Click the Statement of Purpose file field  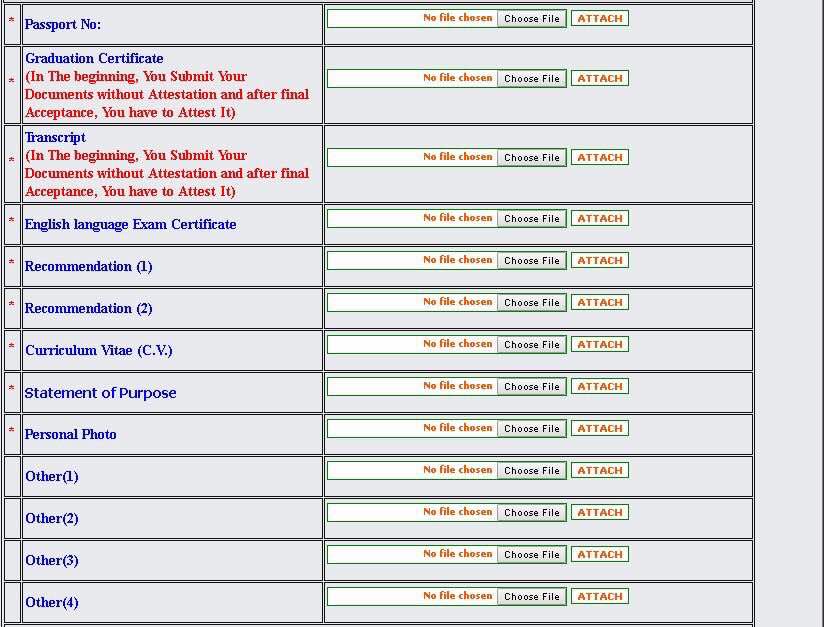pos(412,386)
